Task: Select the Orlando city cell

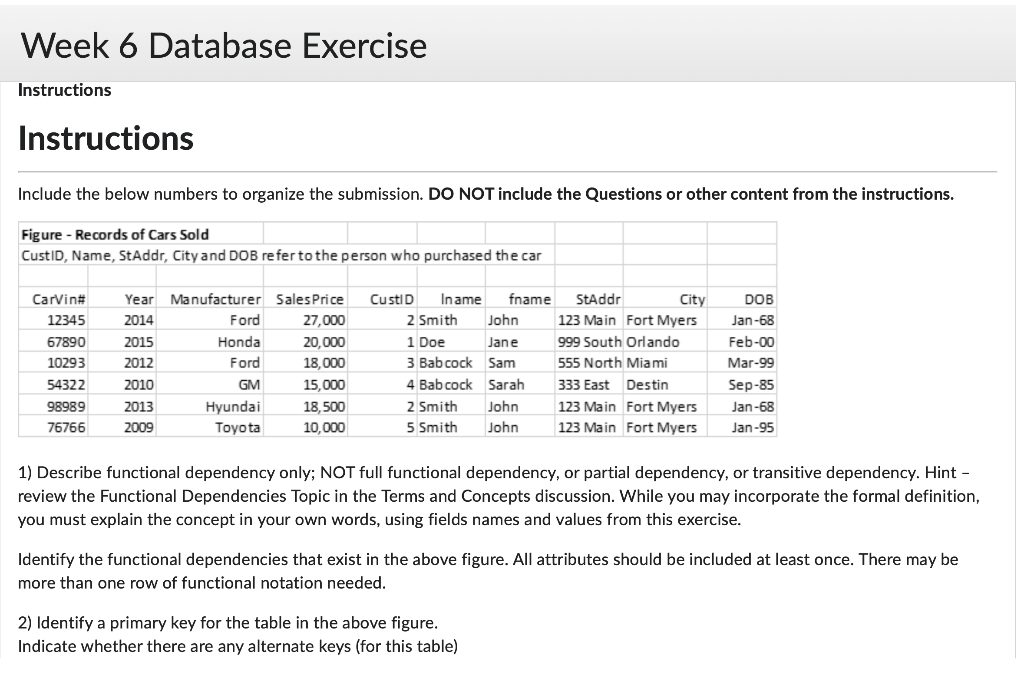Action: (653, 342)
